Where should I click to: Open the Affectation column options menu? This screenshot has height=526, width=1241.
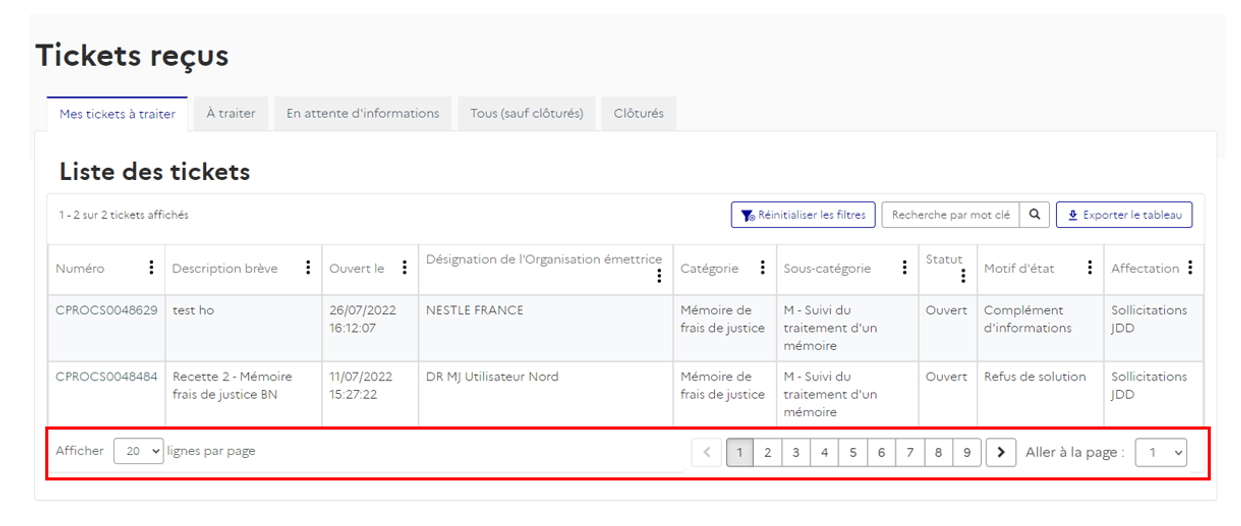(1189, 268)
